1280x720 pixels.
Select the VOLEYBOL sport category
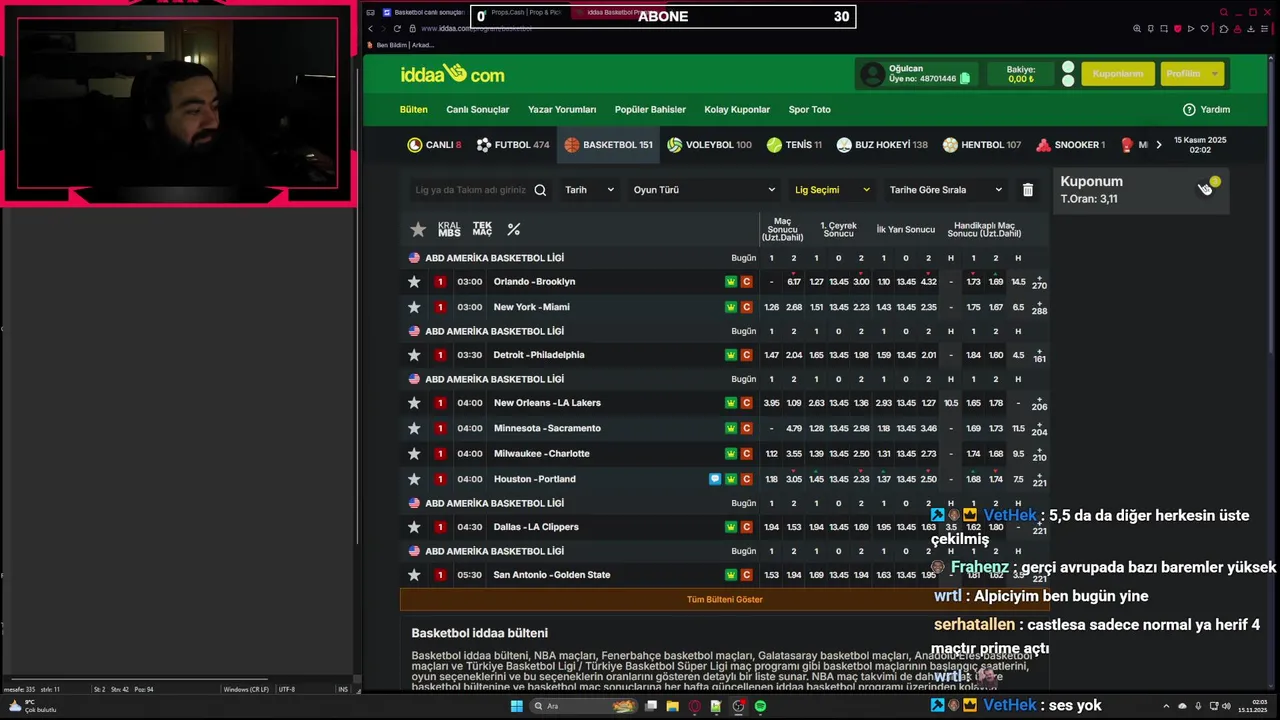click(709, 145)
